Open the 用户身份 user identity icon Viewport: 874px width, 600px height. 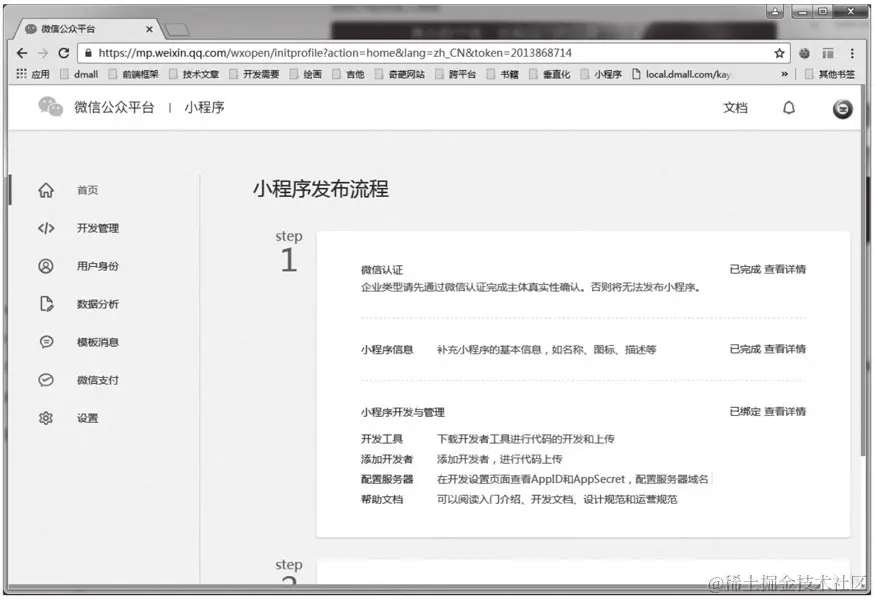[x=45, y=266]
